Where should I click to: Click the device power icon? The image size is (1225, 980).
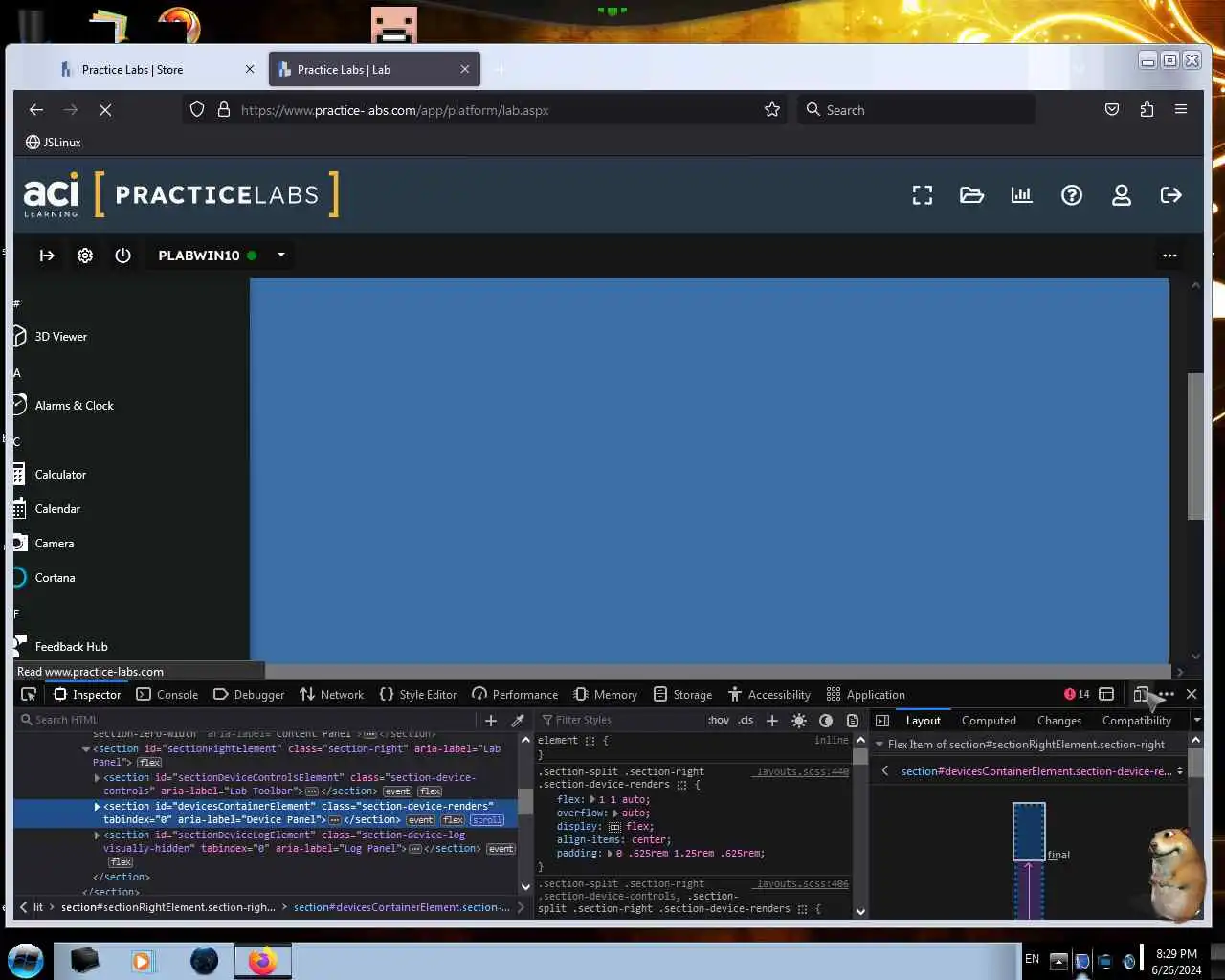point(122,256)
